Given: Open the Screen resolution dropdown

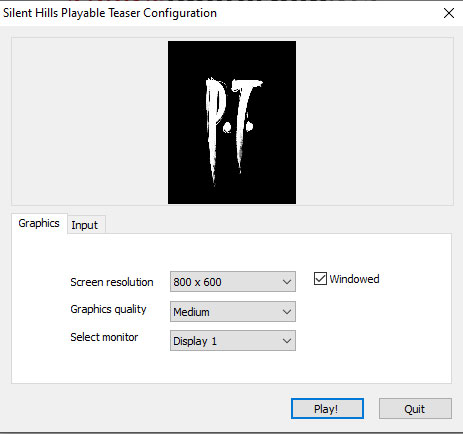Looking at the screenshot, I should coord(233,282).
